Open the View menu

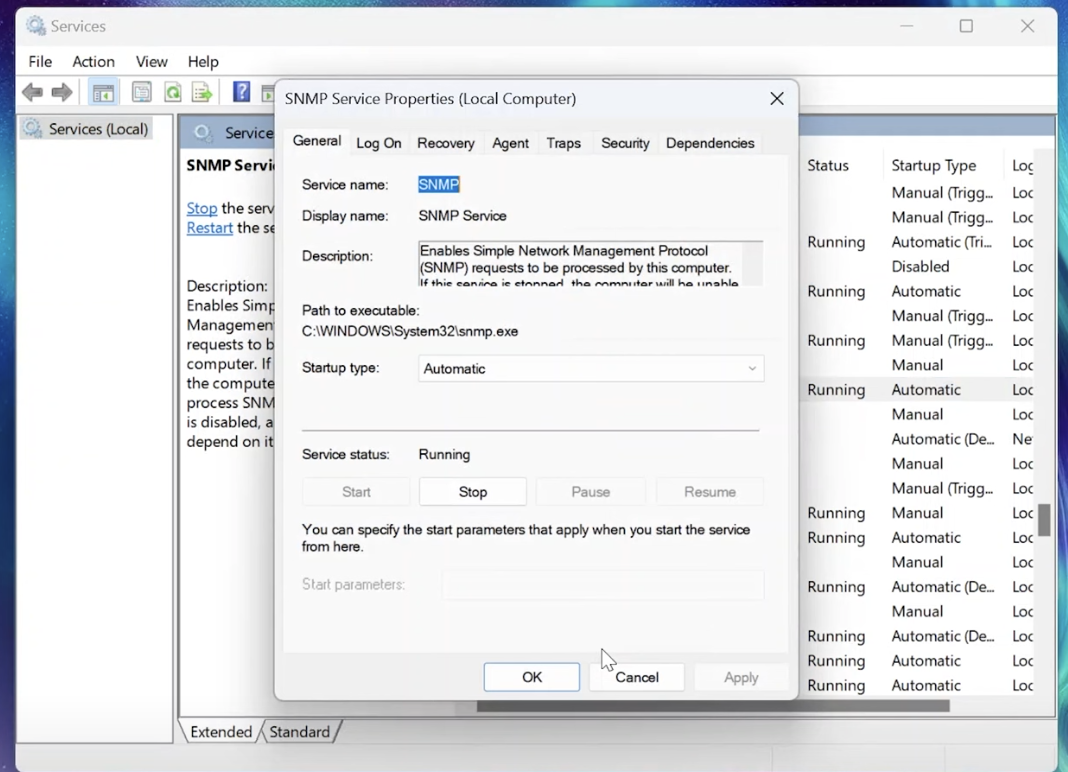point(151,61)
